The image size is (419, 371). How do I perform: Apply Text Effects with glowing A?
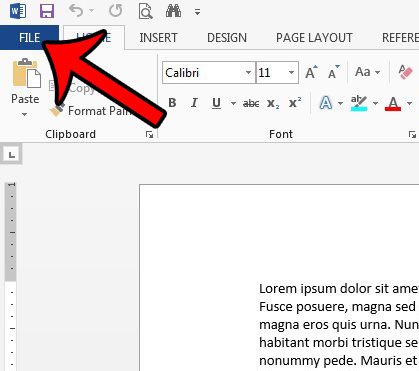(x=326, y=103)
